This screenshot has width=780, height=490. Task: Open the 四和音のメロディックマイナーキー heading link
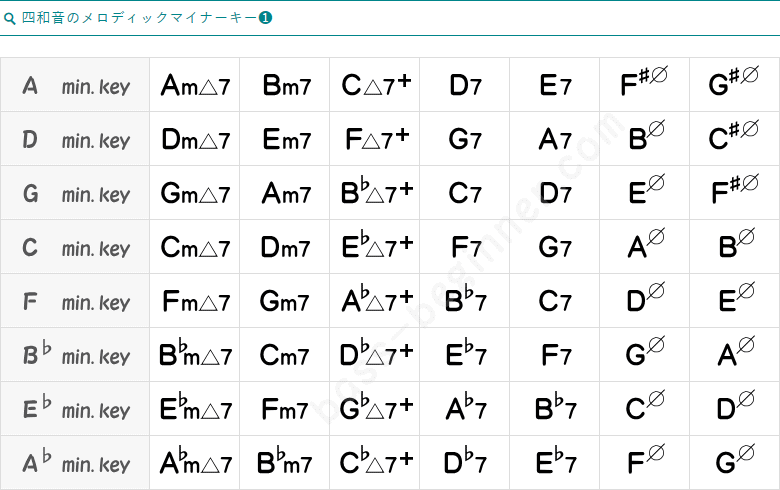click(138, 18)
